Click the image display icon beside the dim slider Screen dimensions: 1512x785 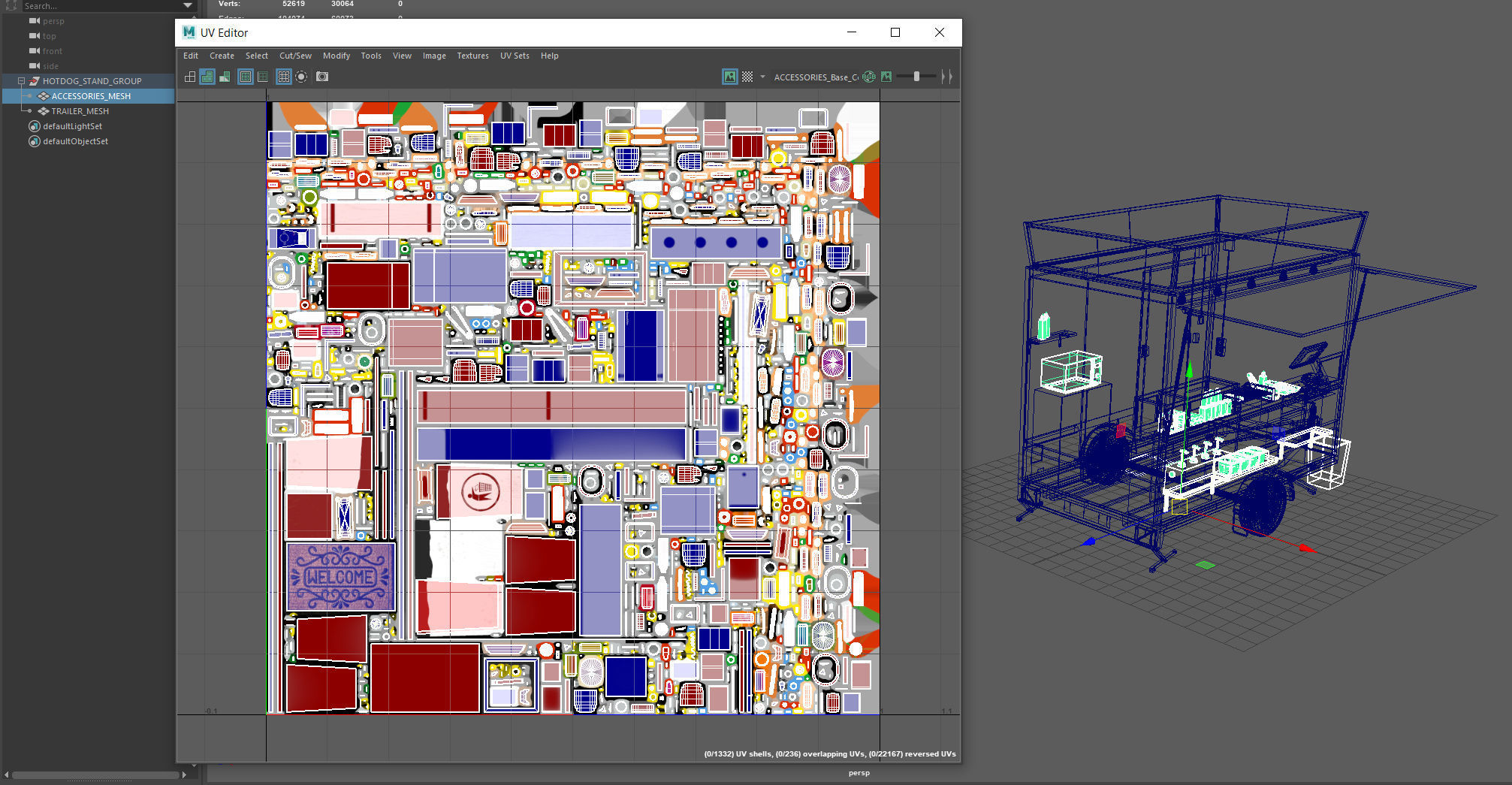click(886, 77)
